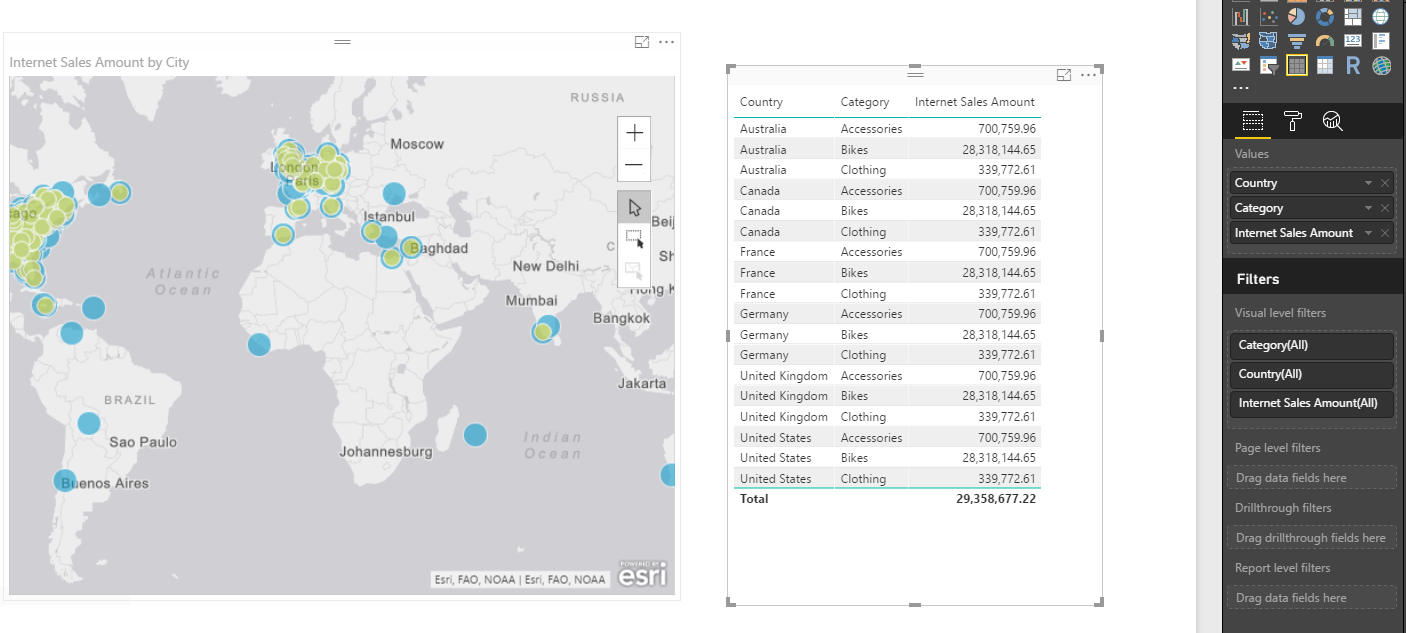The width and height of the screenshot is (1406, 633).
Task: Click the page level filters drop well
Action: click(1312, 478)
